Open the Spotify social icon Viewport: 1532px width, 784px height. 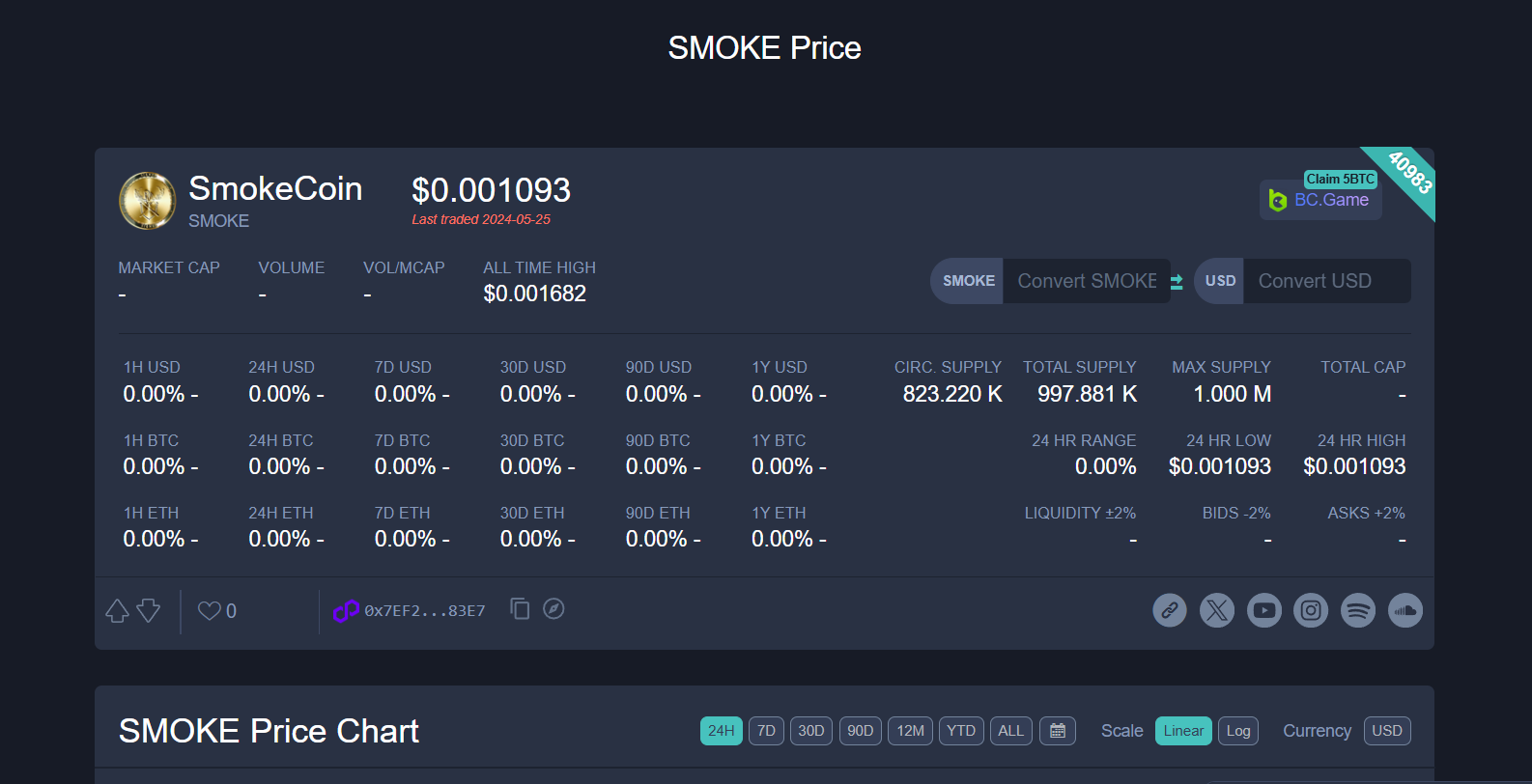pos(1358,610)
